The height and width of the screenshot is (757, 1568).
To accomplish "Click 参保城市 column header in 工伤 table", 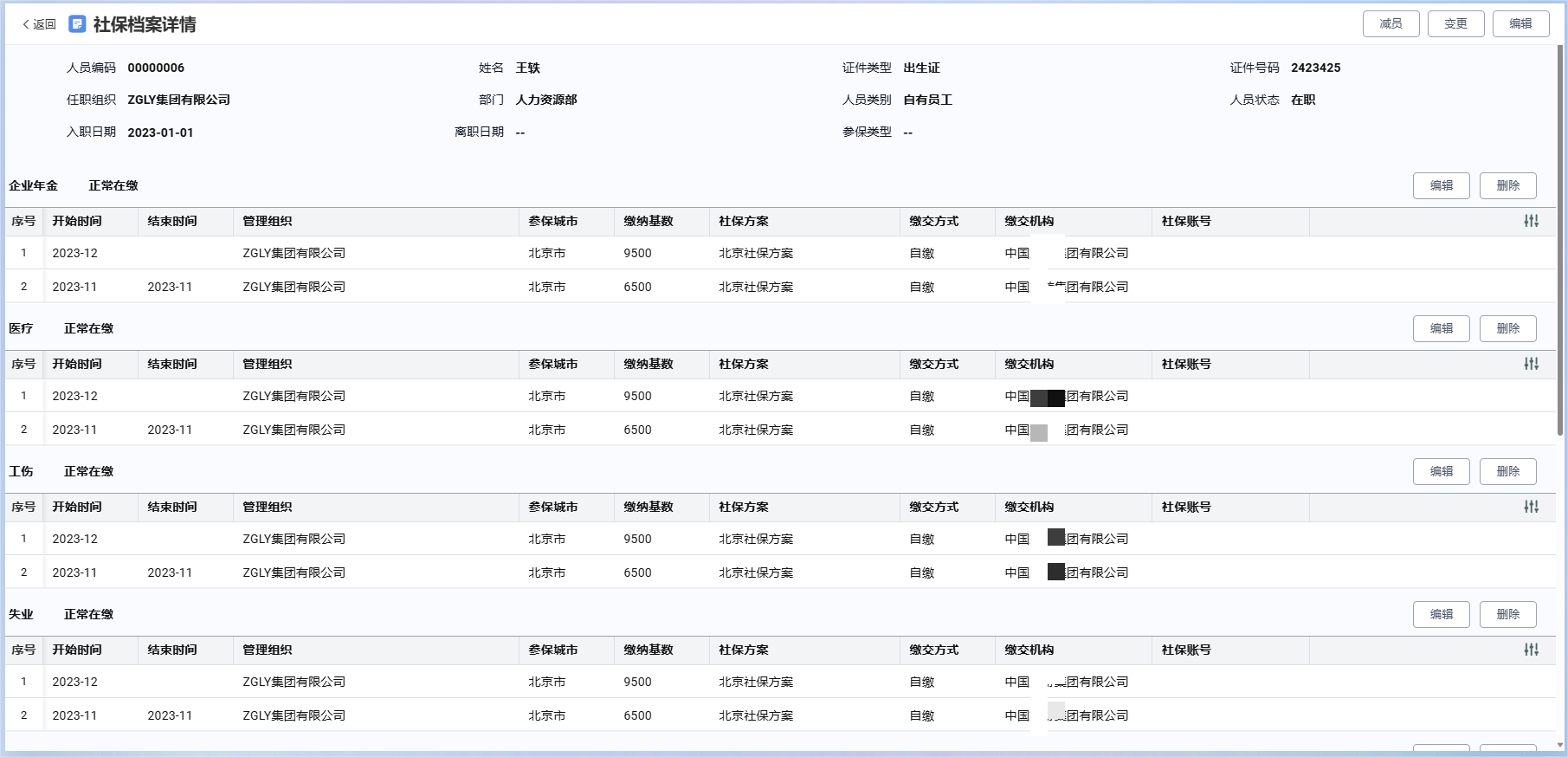I will click(x=553, y=507).
